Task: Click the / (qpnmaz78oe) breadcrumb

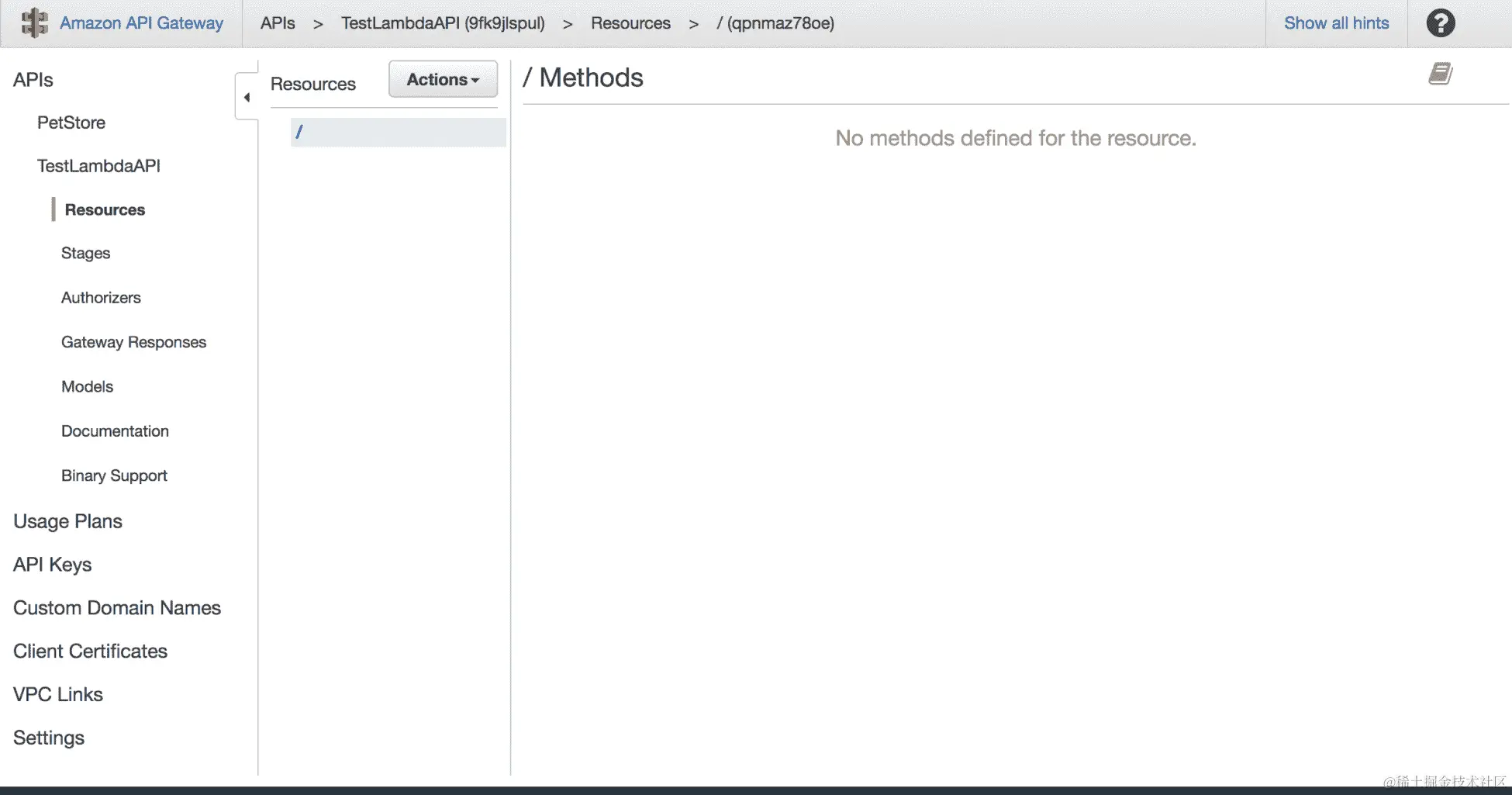Action: click(775, 23)
